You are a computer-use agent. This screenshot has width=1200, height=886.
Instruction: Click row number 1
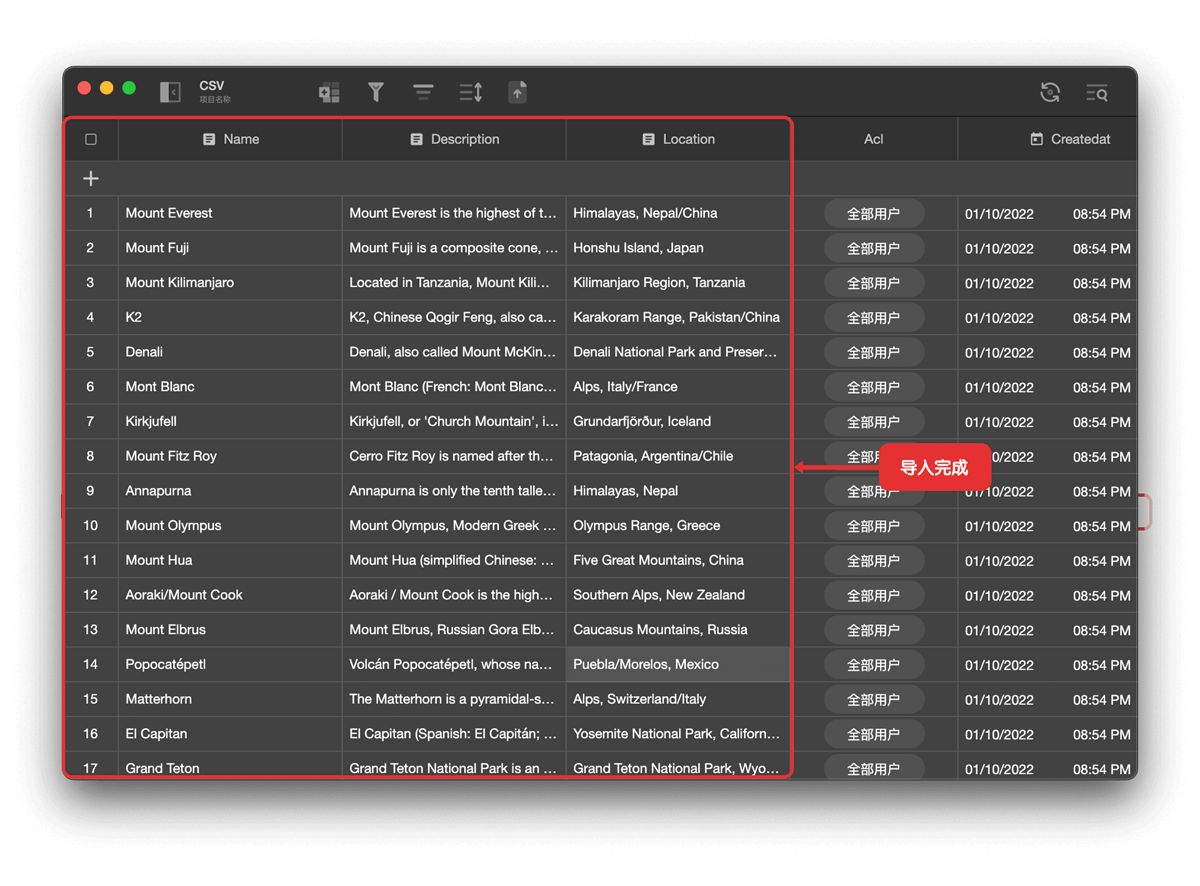[x=91, y=213]
